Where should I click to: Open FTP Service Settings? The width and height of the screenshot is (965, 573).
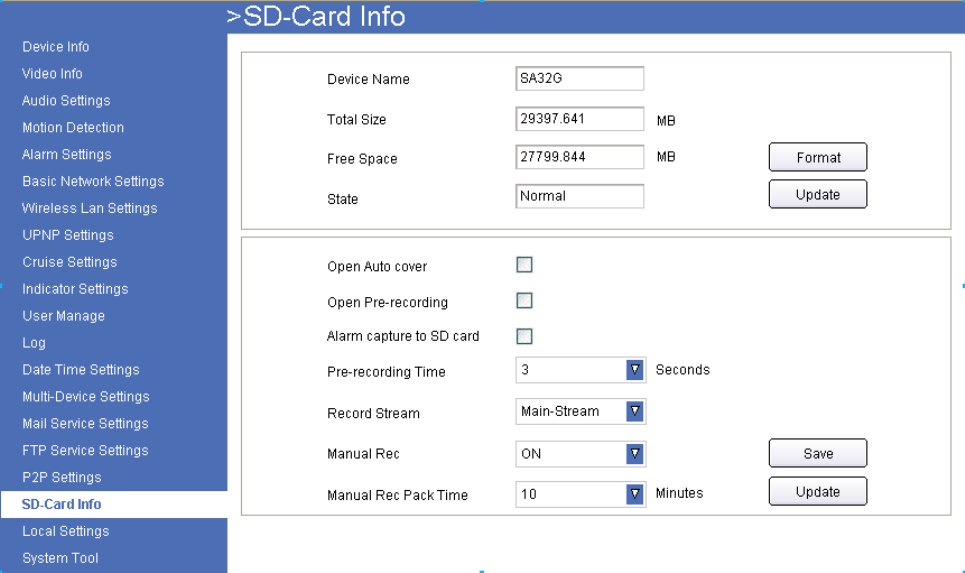[85, 451]
